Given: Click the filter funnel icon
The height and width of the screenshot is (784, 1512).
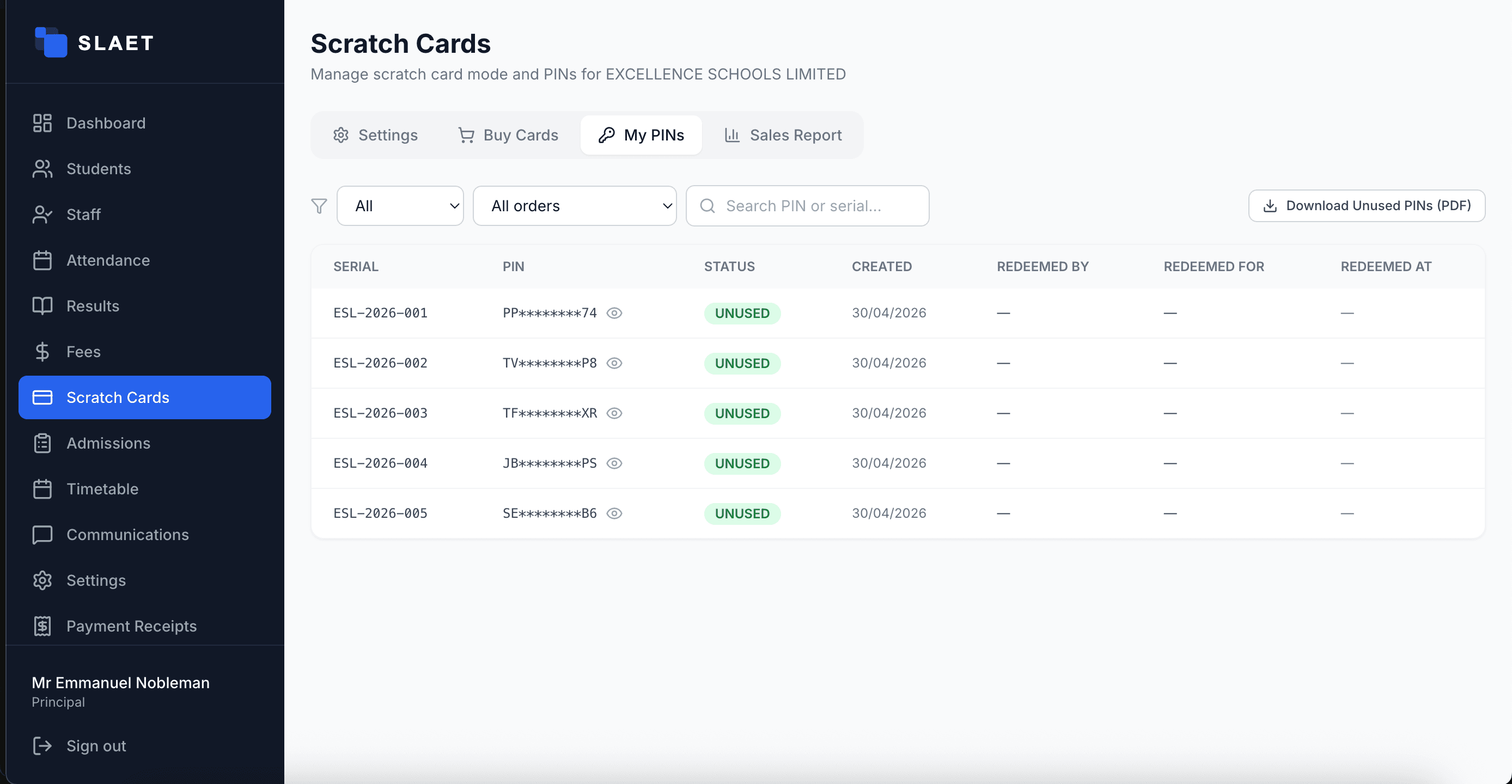Looking at the screenshot, I should tap(319, 206).
